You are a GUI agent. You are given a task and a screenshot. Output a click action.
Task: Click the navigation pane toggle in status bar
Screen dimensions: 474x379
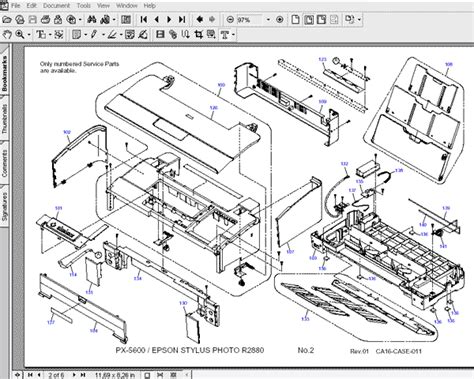point(17,375)
